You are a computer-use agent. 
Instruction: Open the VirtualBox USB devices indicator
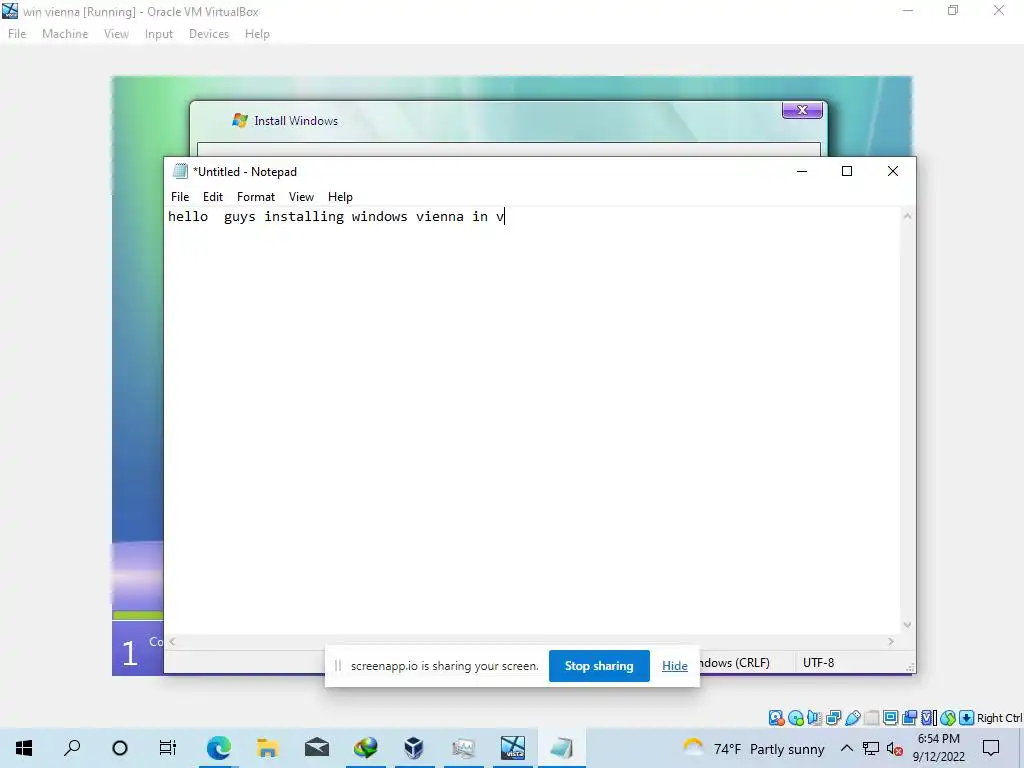tap(852, 718)
